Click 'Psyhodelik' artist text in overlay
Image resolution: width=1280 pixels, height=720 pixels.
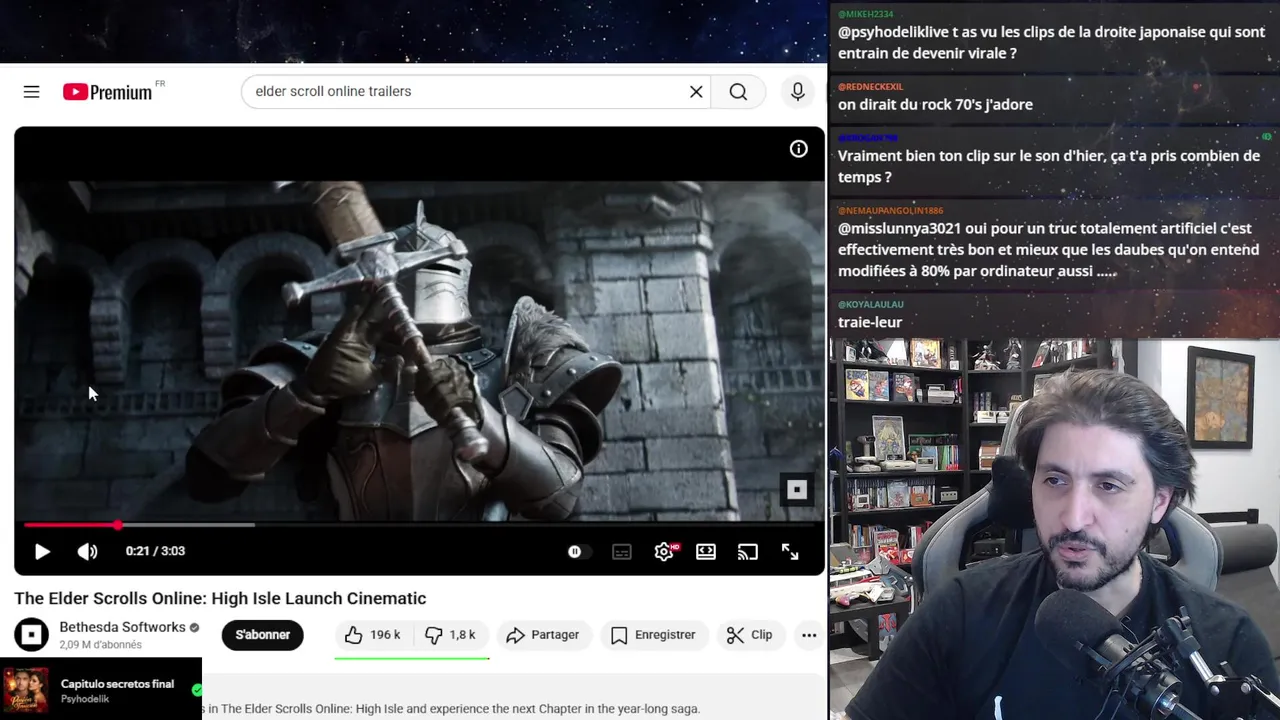[83, 700]
